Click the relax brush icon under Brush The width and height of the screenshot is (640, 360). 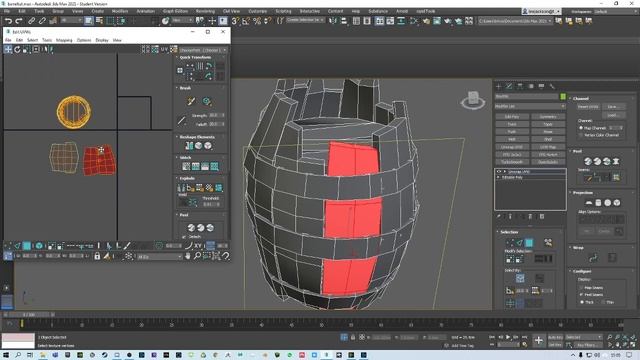click(207, 101)
